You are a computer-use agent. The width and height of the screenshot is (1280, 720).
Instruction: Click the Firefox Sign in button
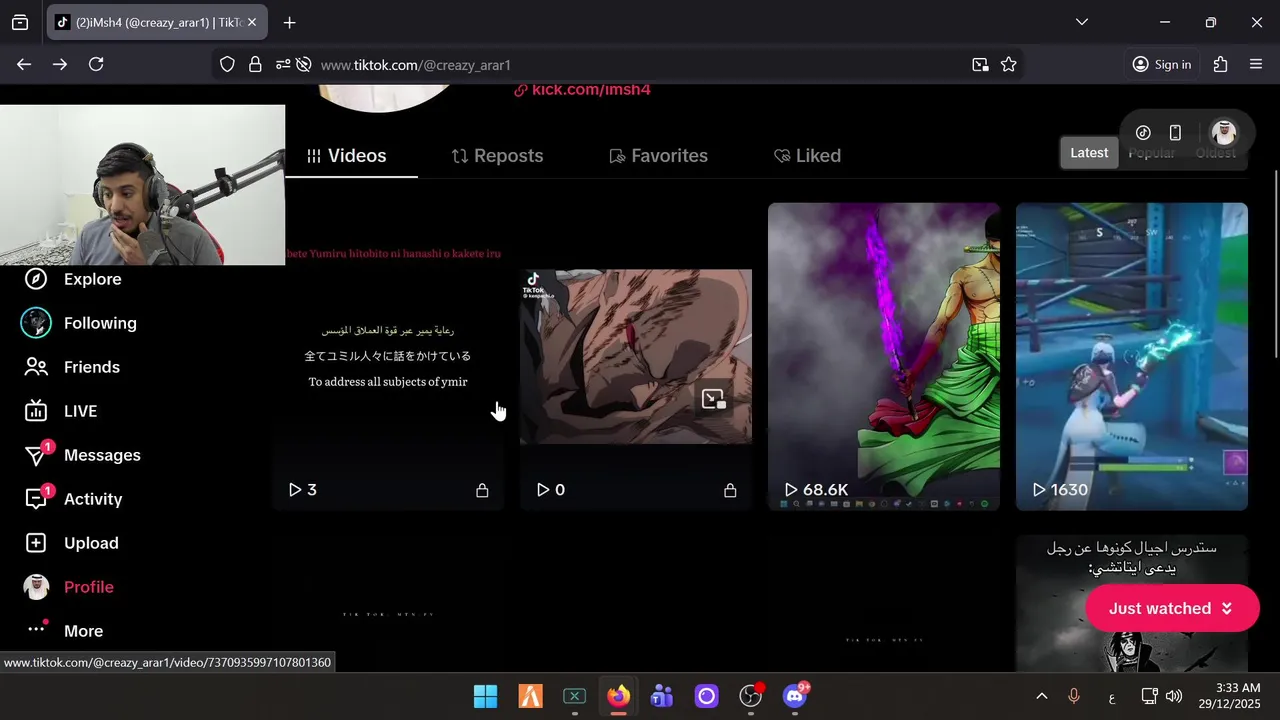click(1161, 64)
